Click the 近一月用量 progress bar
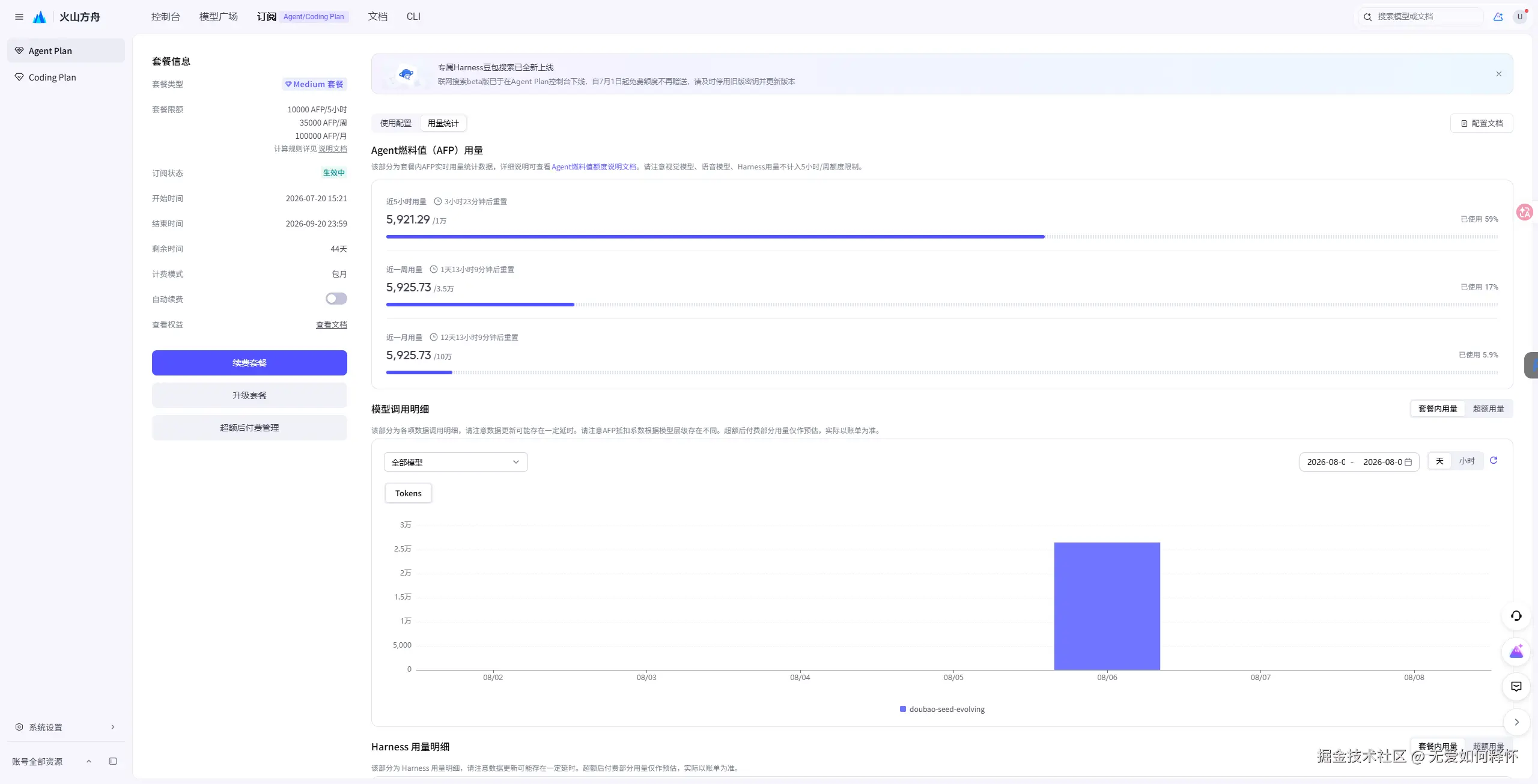The width and height of the screenshot is (1538, 784). pos(942,372)
